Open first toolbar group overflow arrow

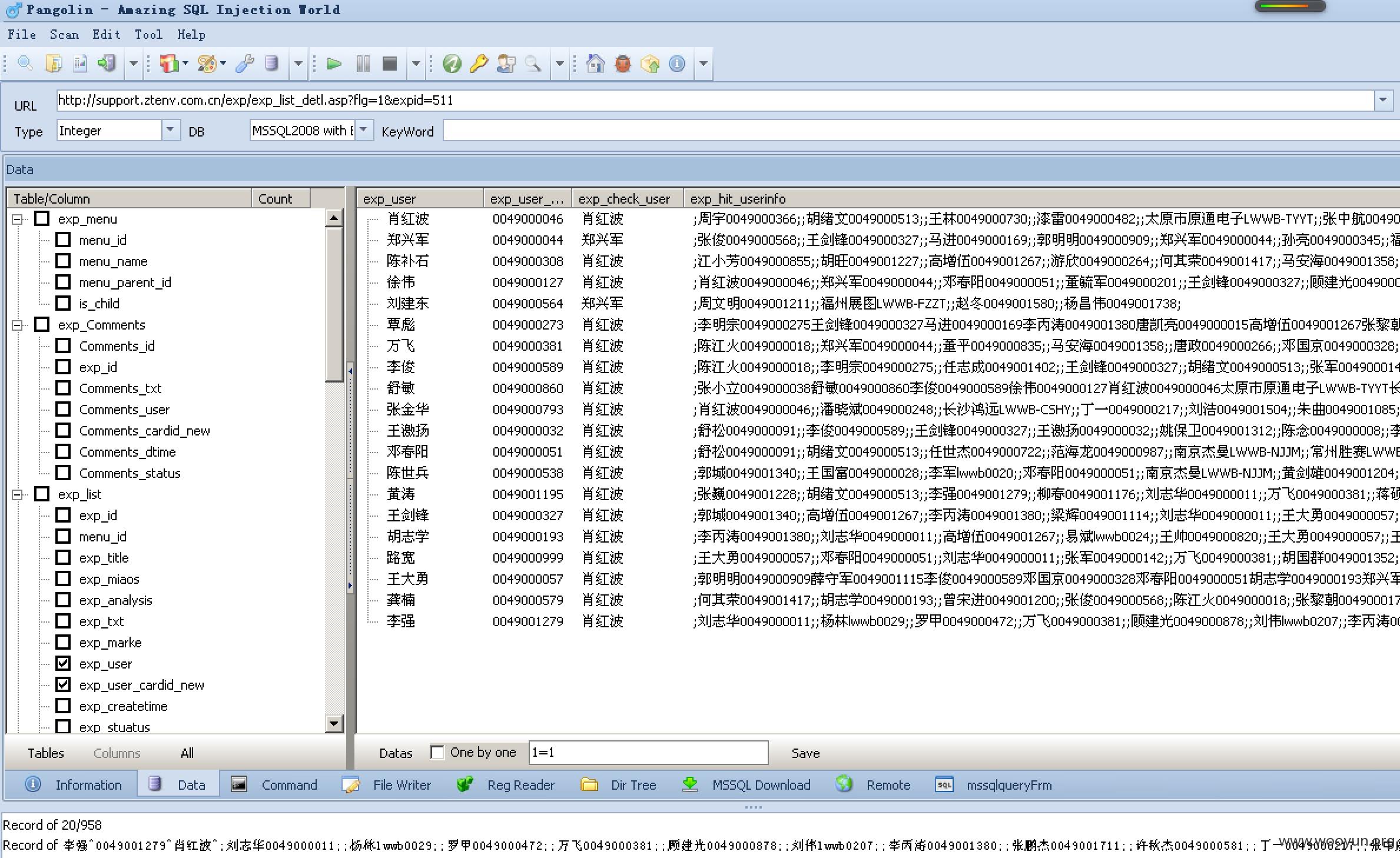(133, 63)
